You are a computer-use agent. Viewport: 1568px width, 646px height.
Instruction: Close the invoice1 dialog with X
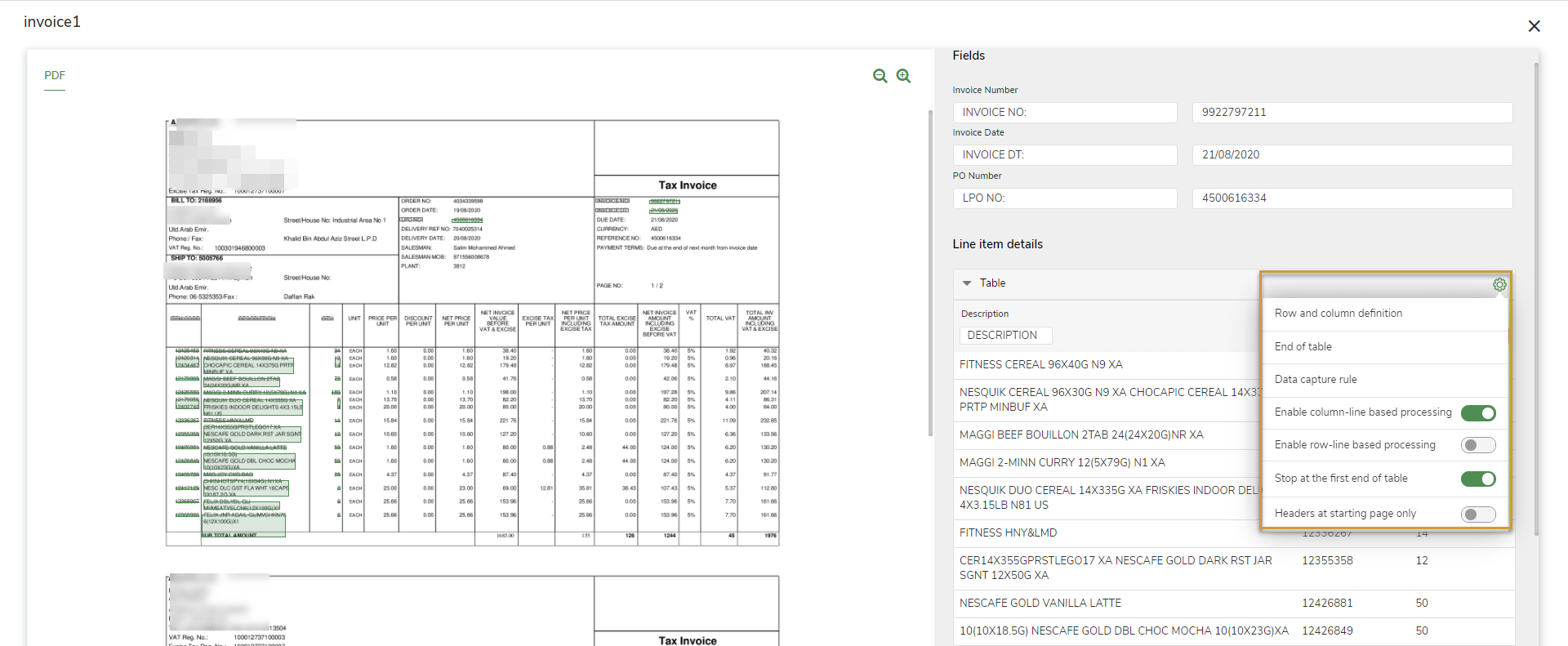[1534, 26]
